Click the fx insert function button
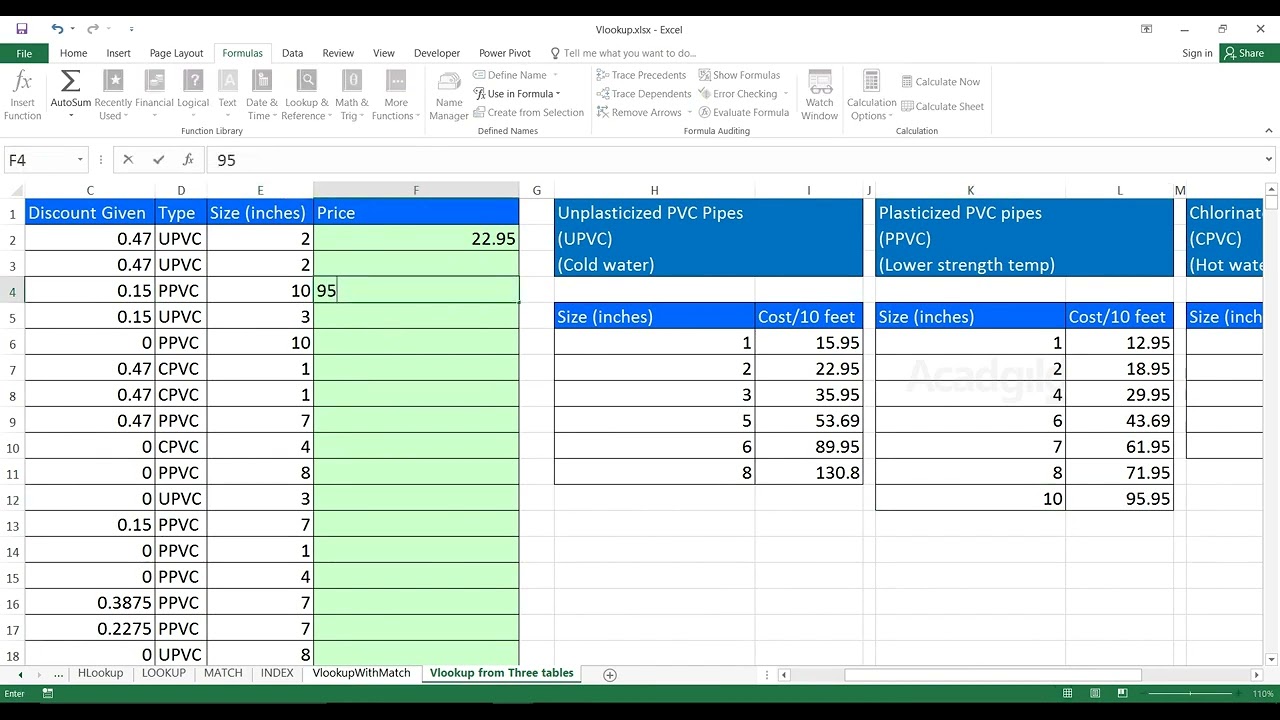Image resolution: width=1280 pixels, height=720 pixels. pyautogui.click(x=188, y=159)
